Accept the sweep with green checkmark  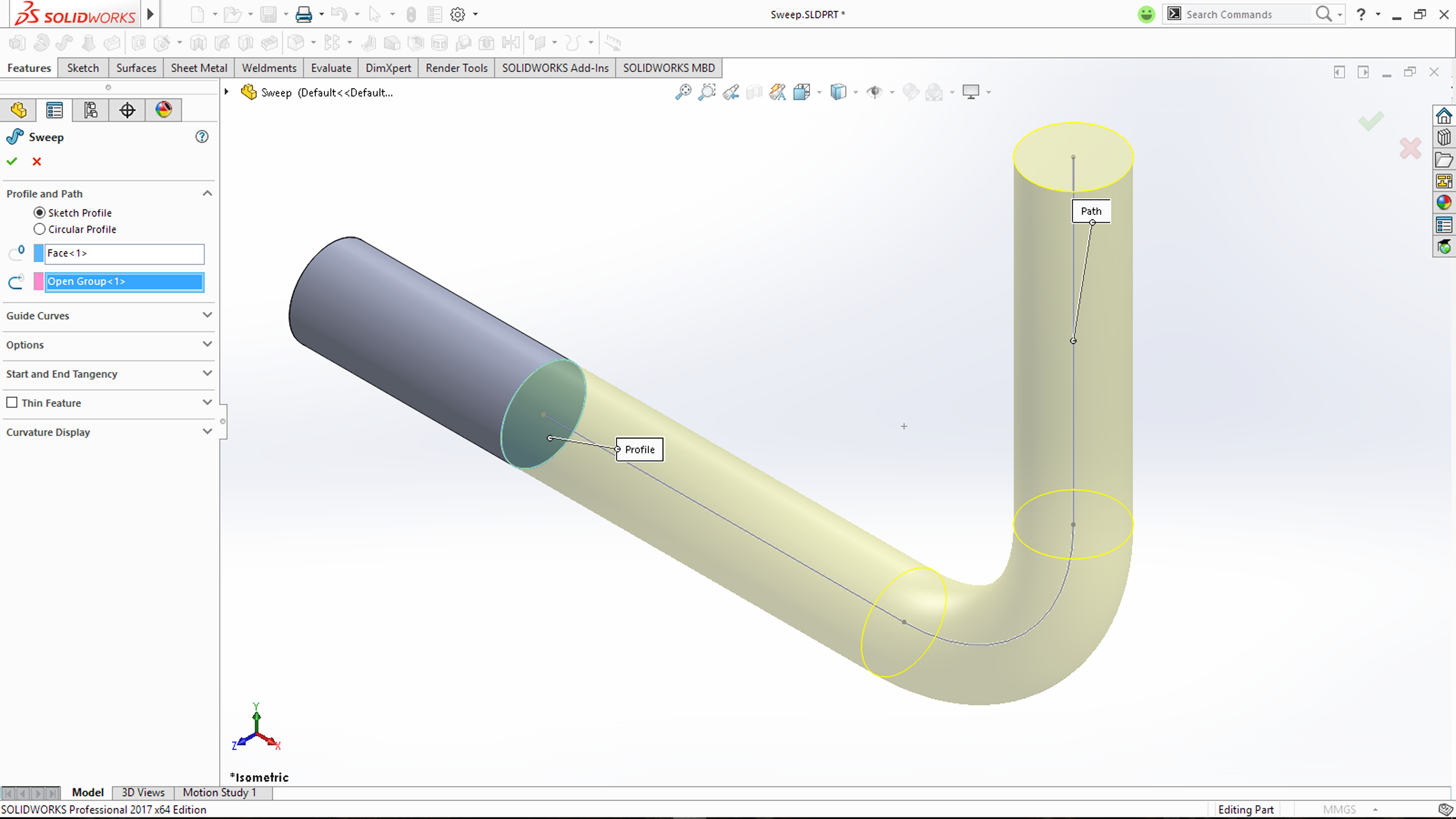point(12,162)
